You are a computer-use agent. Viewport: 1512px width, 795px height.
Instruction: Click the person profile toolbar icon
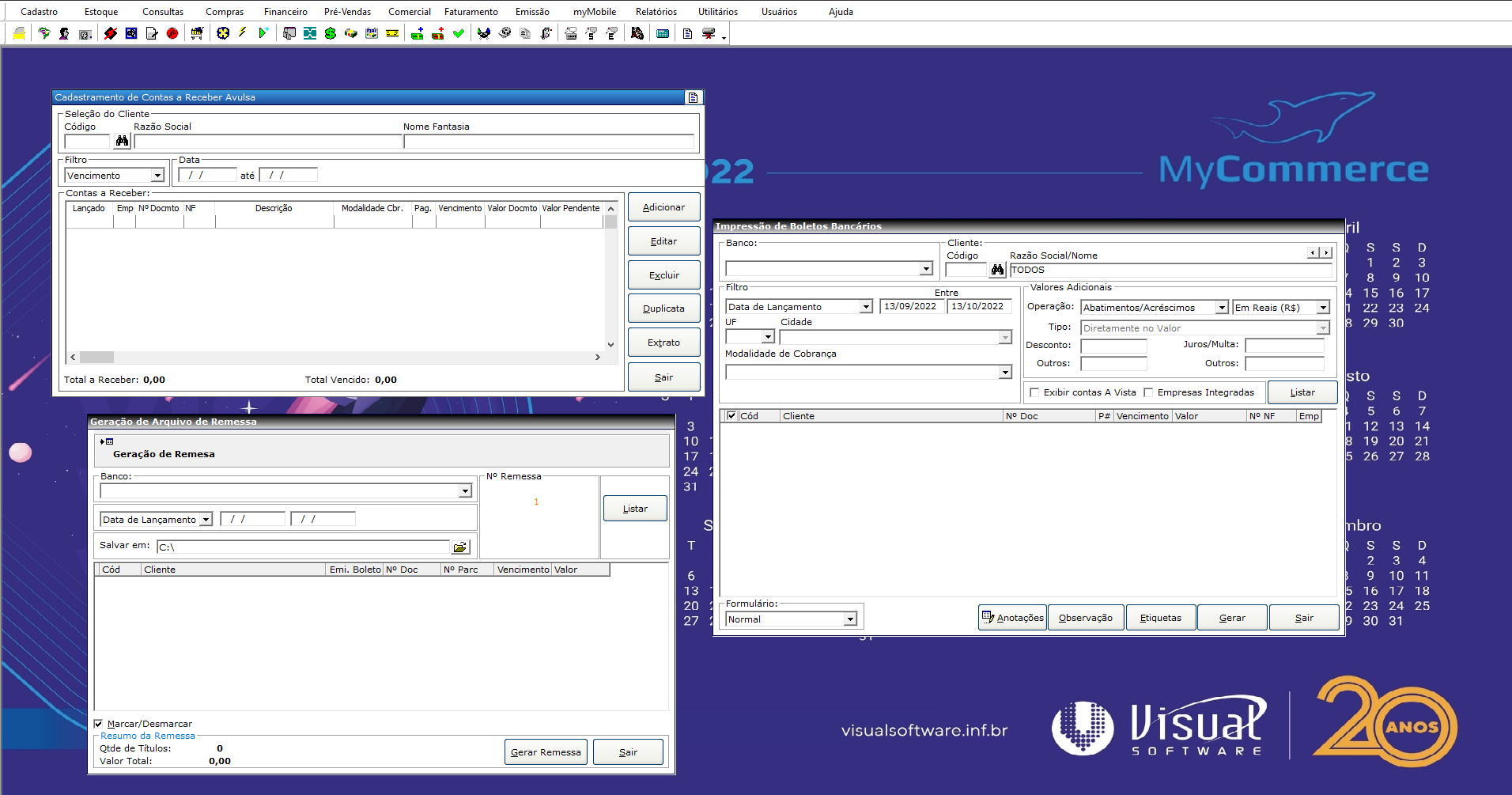(64, 33)
